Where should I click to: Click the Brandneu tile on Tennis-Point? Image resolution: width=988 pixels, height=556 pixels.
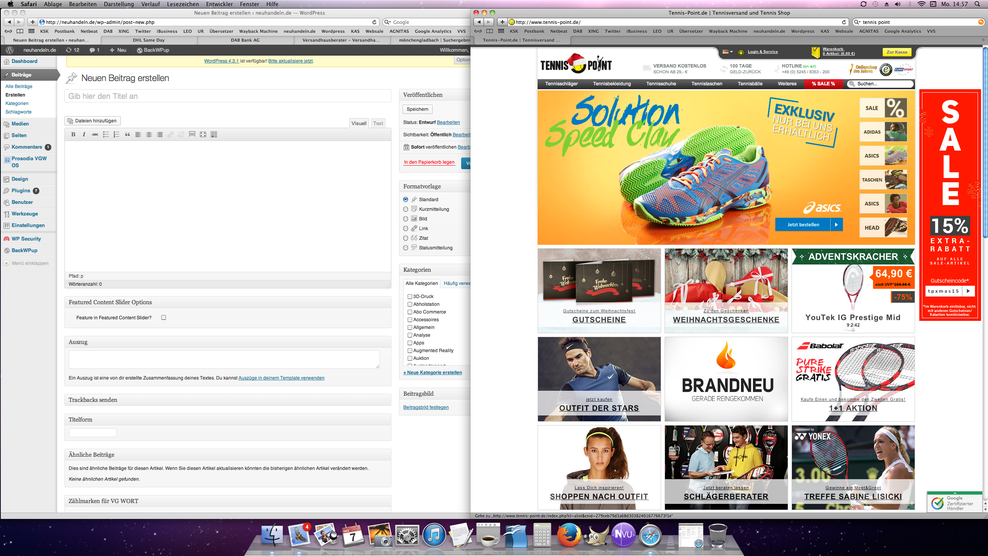(x=726, y=379)
